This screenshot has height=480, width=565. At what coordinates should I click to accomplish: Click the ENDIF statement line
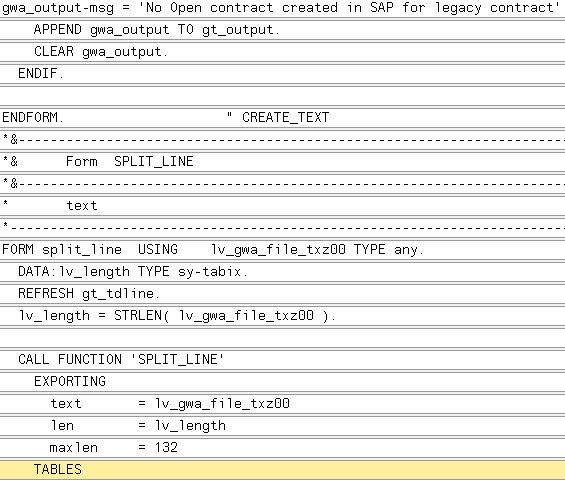282,74
